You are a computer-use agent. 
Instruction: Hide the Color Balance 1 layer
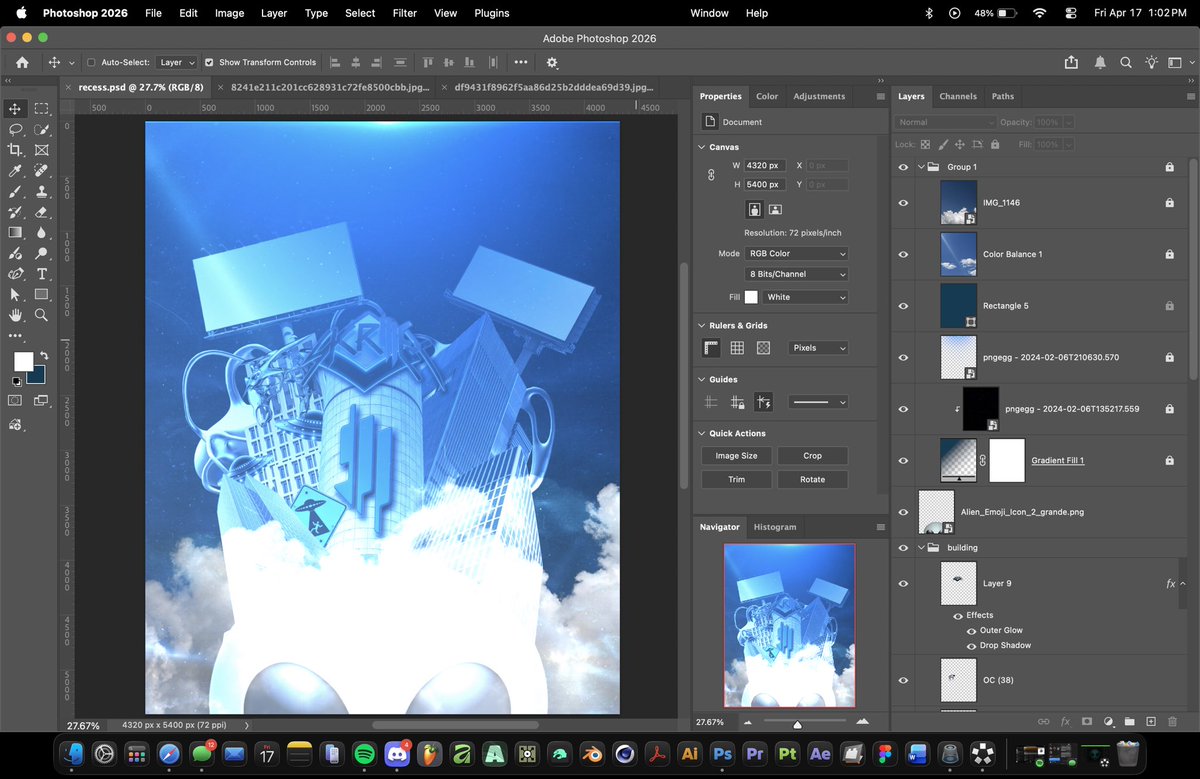pos(903,254)
